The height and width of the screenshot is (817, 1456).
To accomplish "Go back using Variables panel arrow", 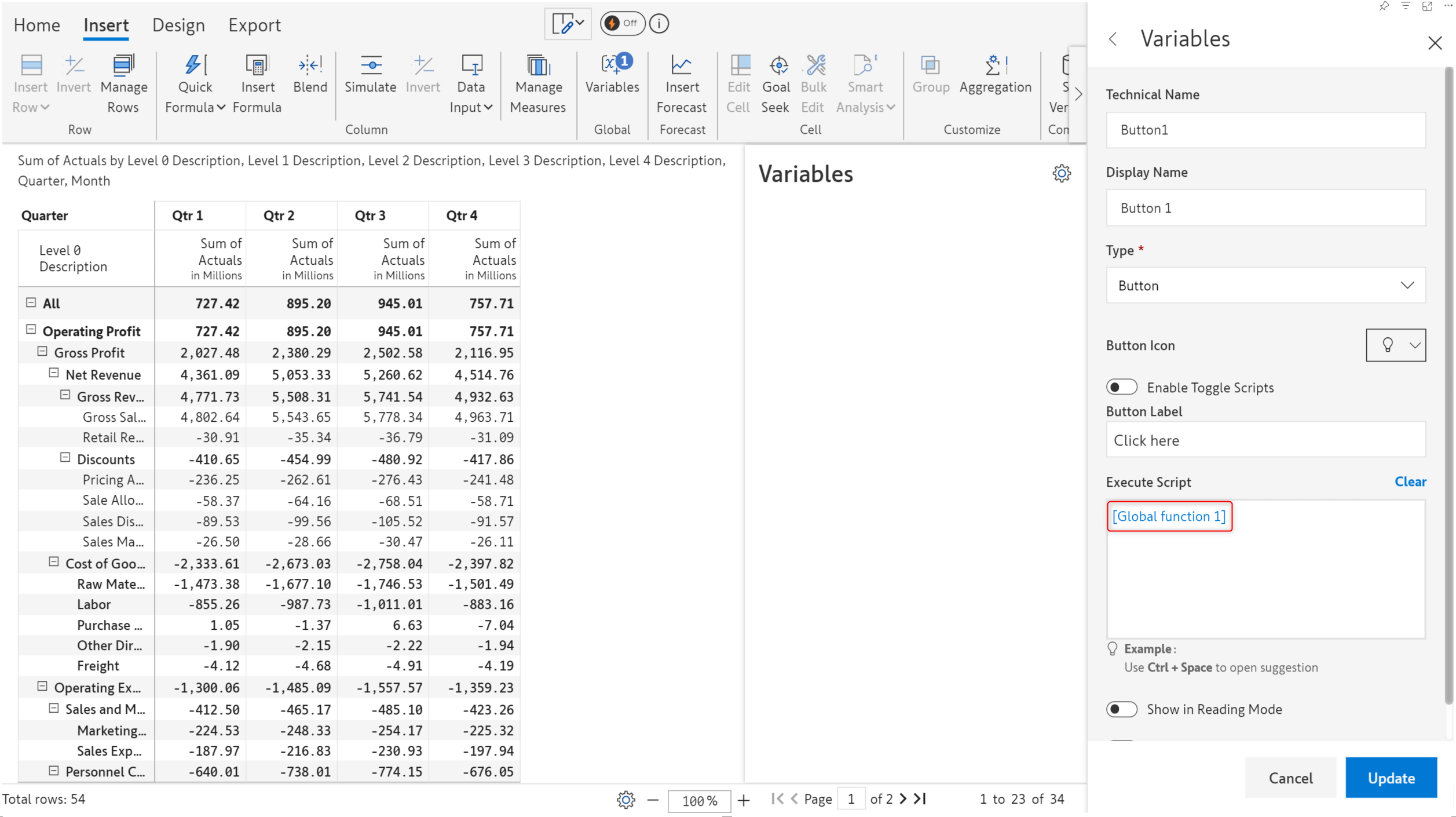I will coord(1113,39).
